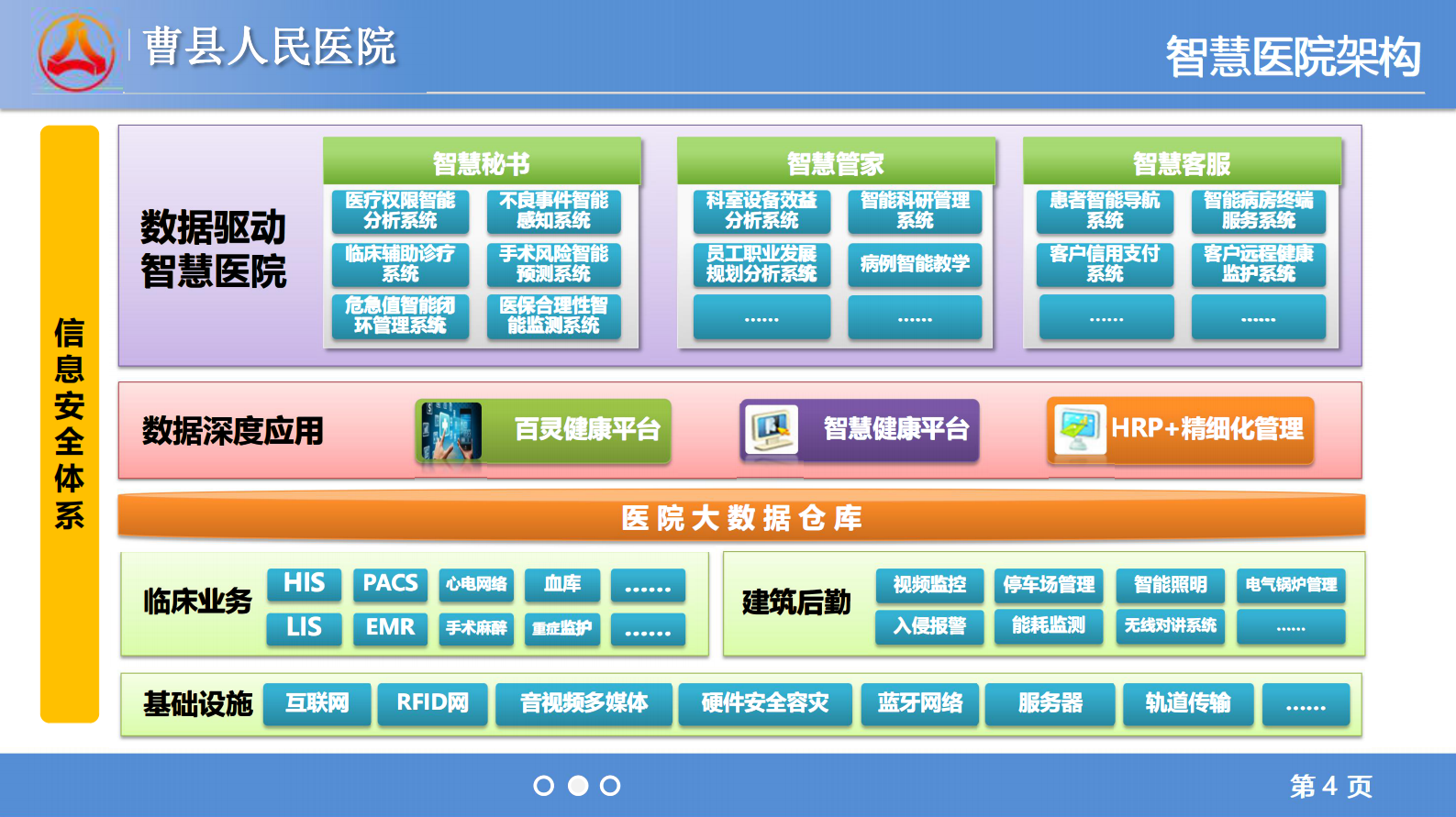Click the 信息安全体系 yellow sidebar
Viewport: 1456px width, 817px height.
70,424
